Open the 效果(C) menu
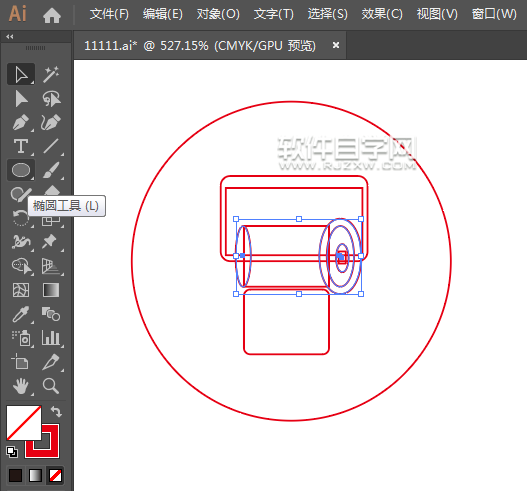Image resolution: width=527 pixels, height=491 pixels. 382,14
